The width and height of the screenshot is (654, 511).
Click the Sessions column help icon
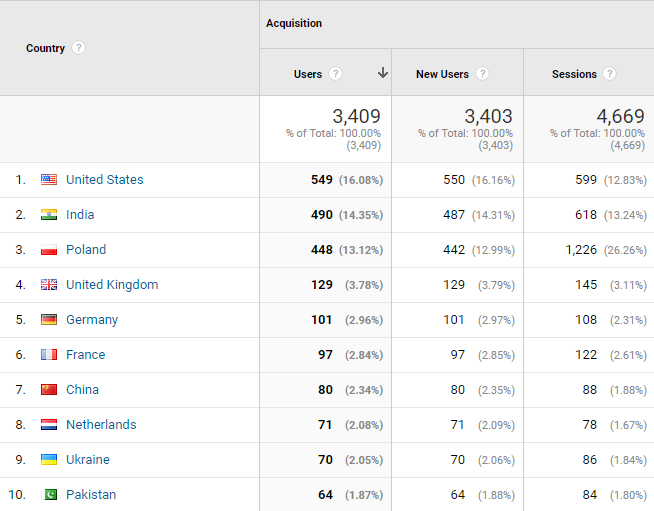610,74
